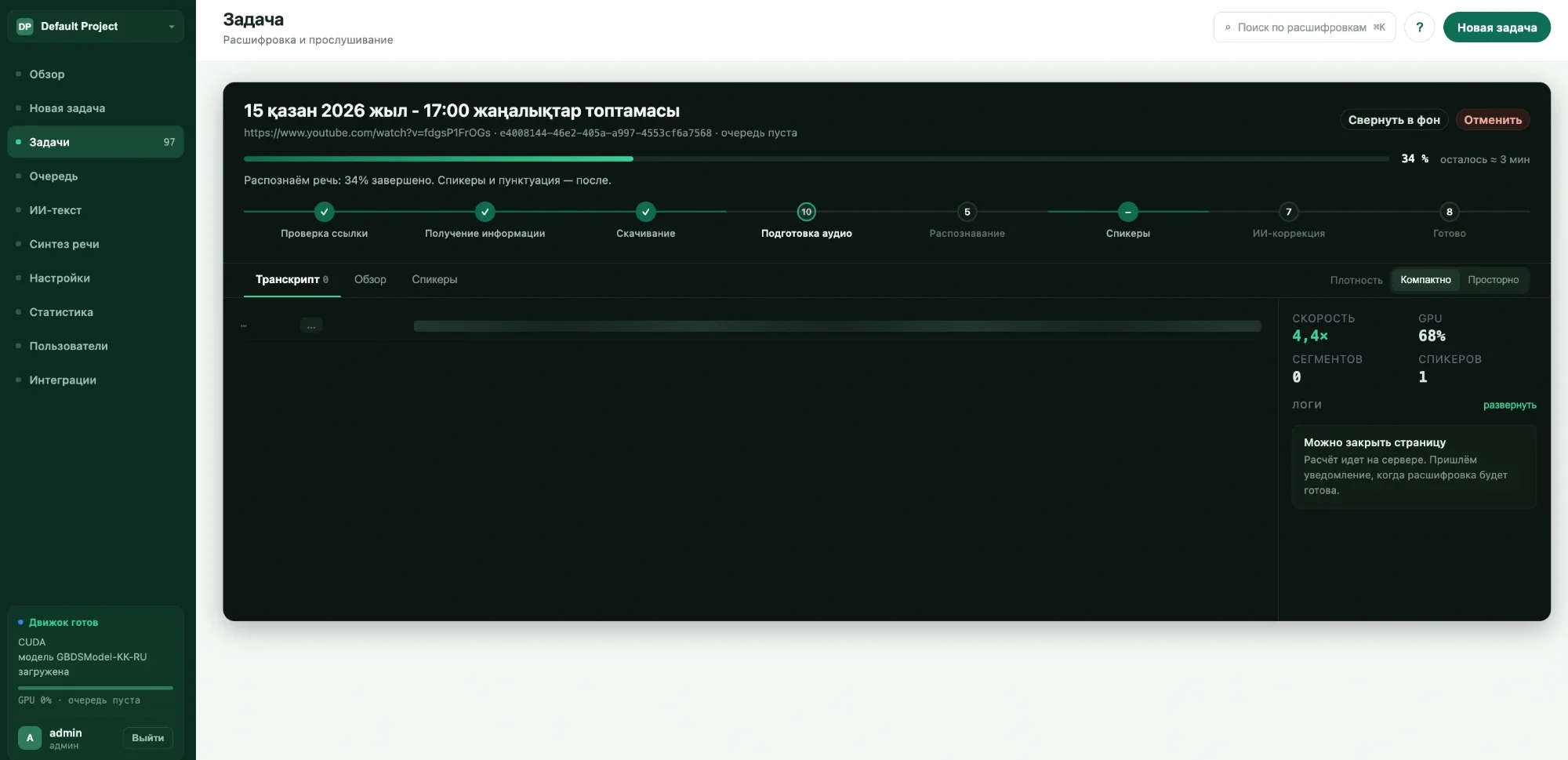Image resolution: width=1568 pixels, height=760 pixels.
Task: Click the Можно закрыть страницу notice
Action: tap(1414, 467)
